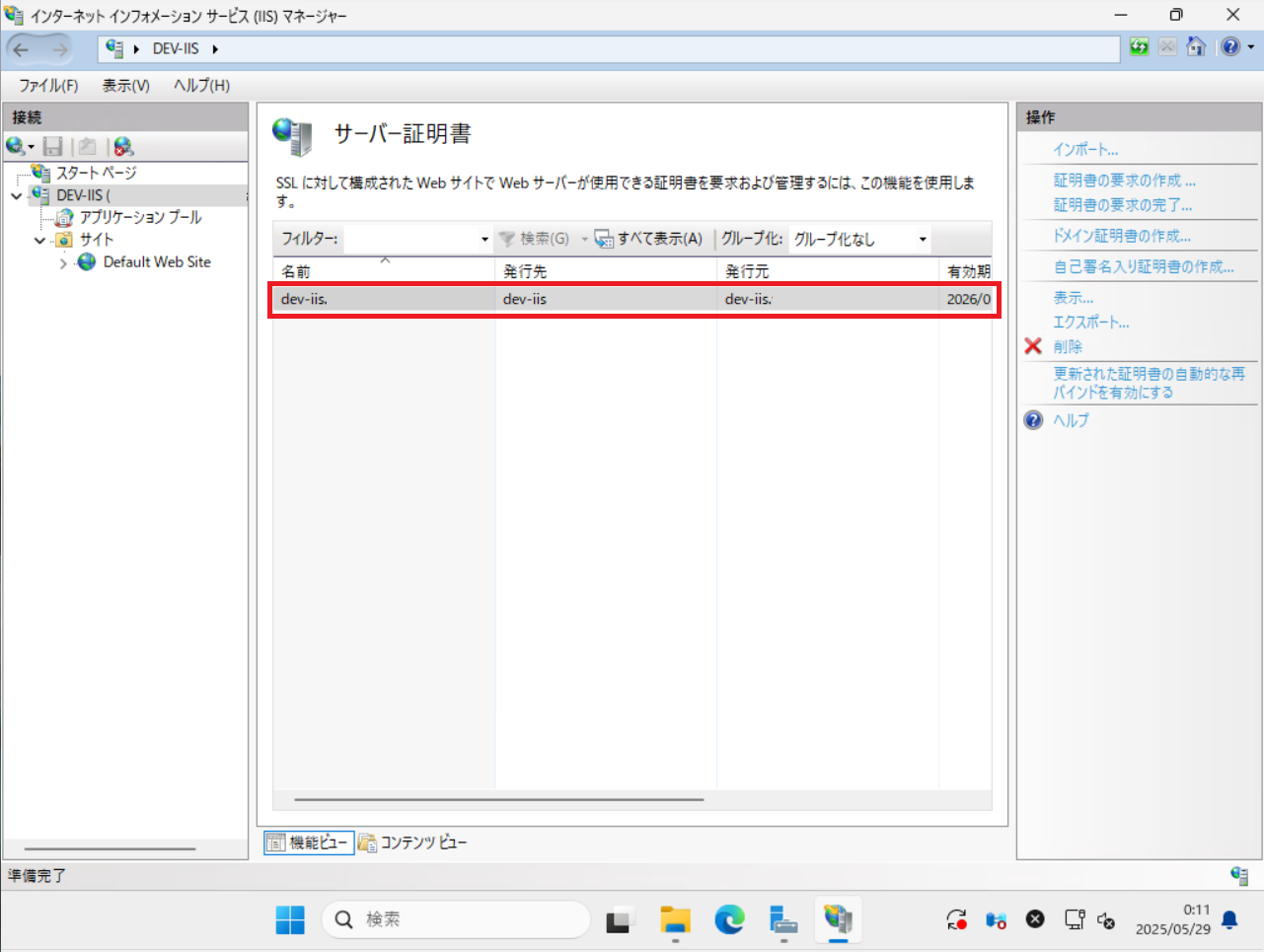The image size is (1264, 952).
Task: Click ドメイン証明書の作成... link
Action: click(1122, 236)
